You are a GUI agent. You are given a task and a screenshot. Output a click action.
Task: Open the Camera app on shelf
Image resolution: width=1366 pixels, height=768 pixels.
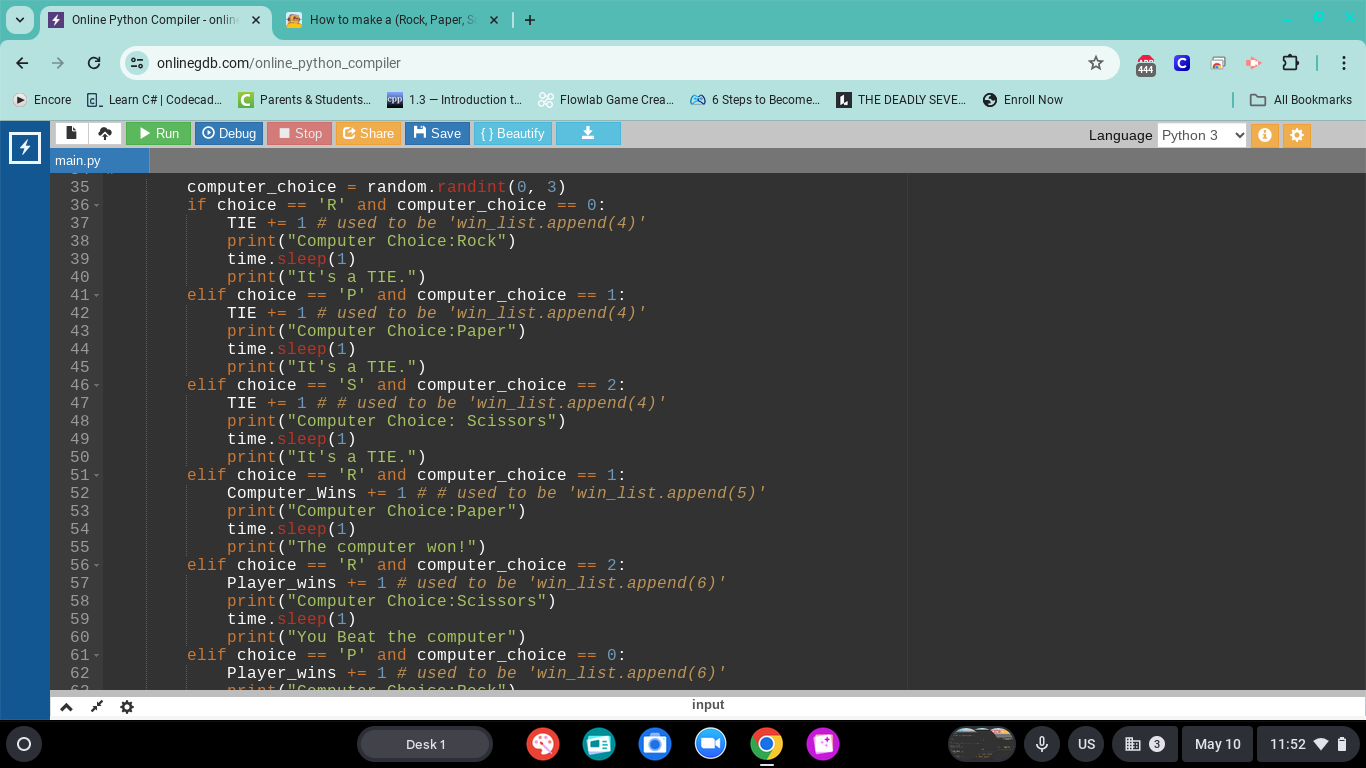coord(655,744)
